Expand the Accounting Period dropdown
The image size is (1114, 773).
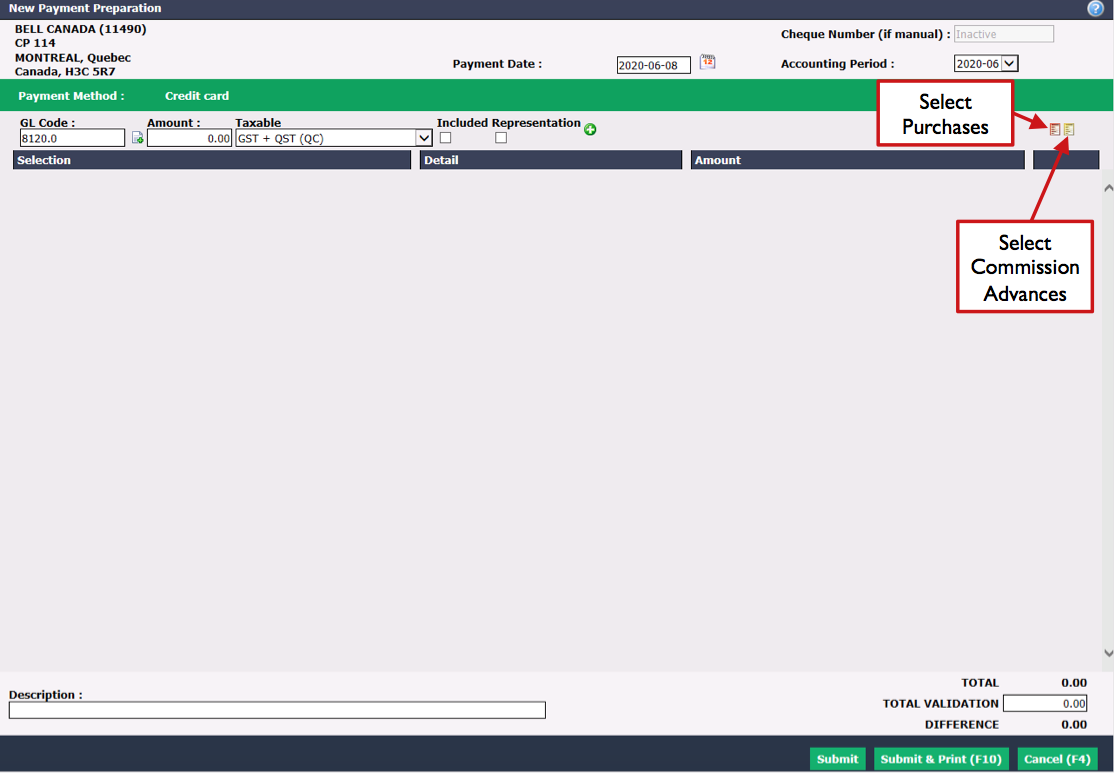[986, 63]
